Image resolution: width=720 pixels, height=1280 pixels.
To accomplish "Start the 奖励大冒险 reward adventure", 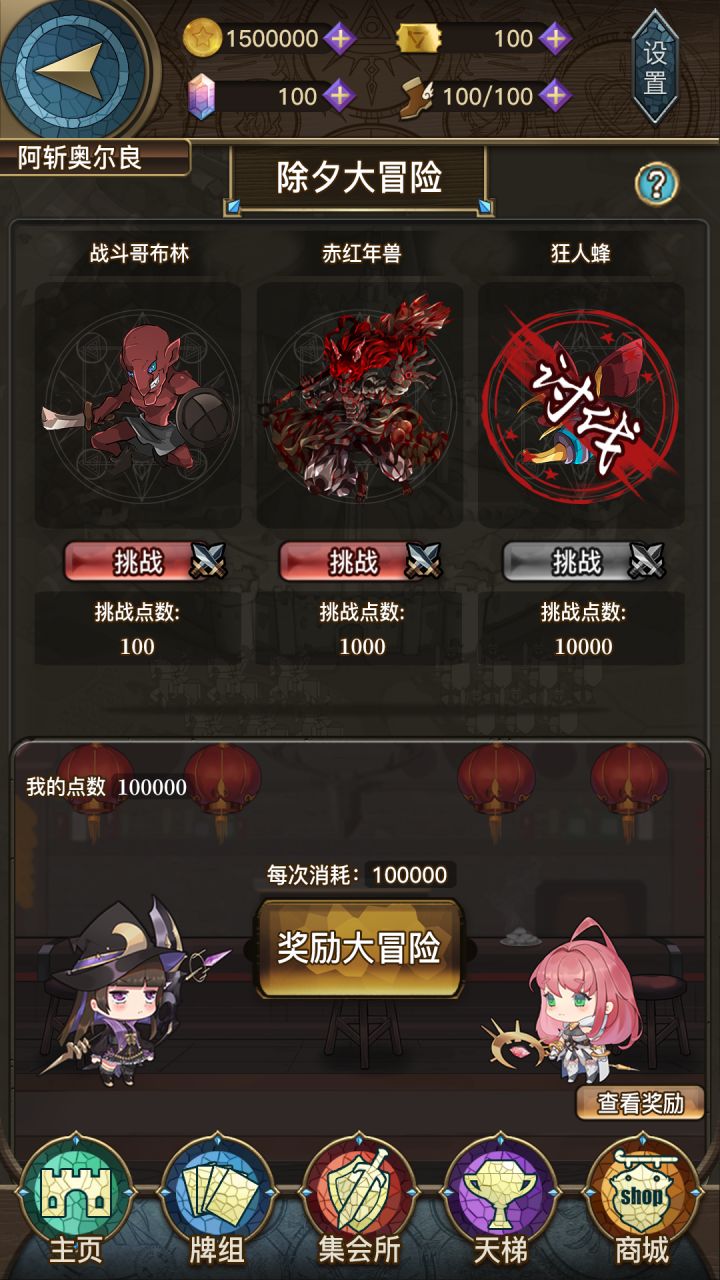I will point(360,948).
